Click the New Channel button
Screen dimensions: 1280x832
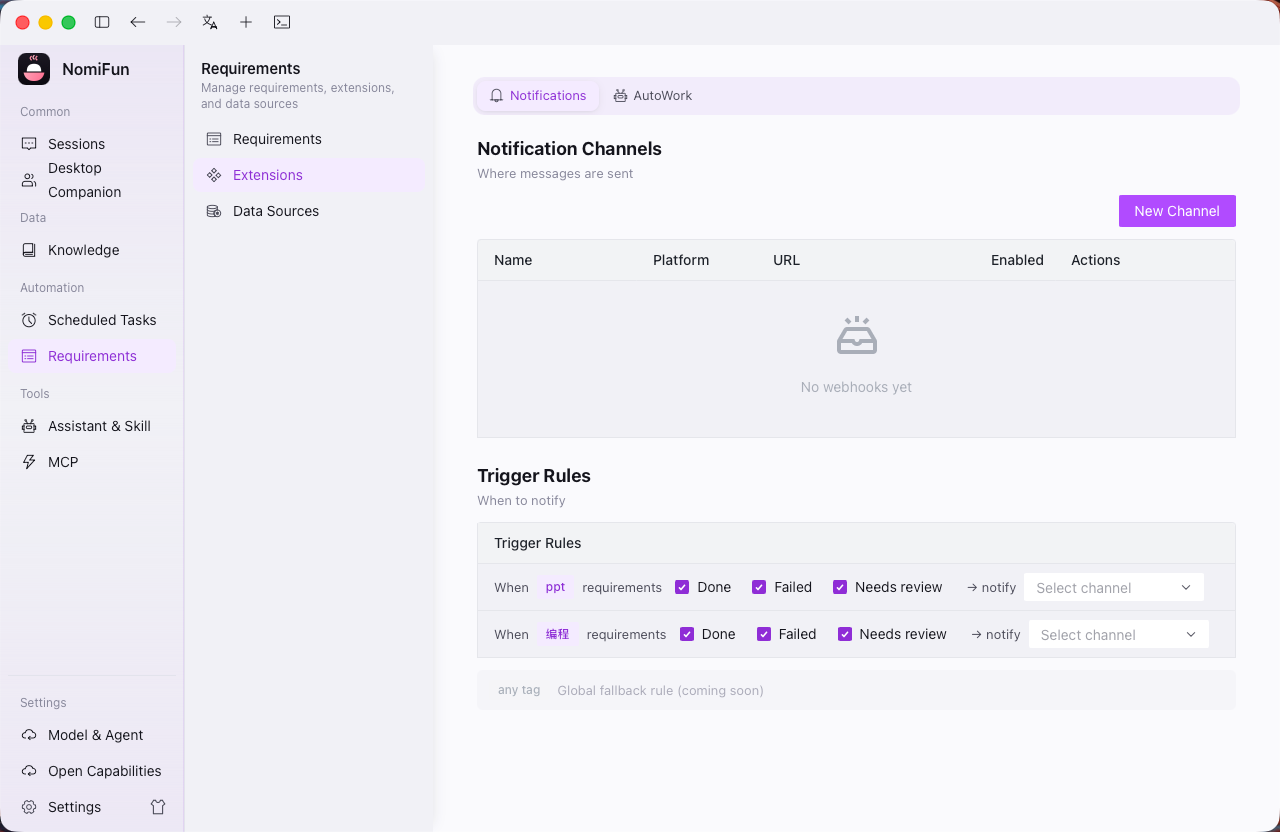[x=1177, y=211]
